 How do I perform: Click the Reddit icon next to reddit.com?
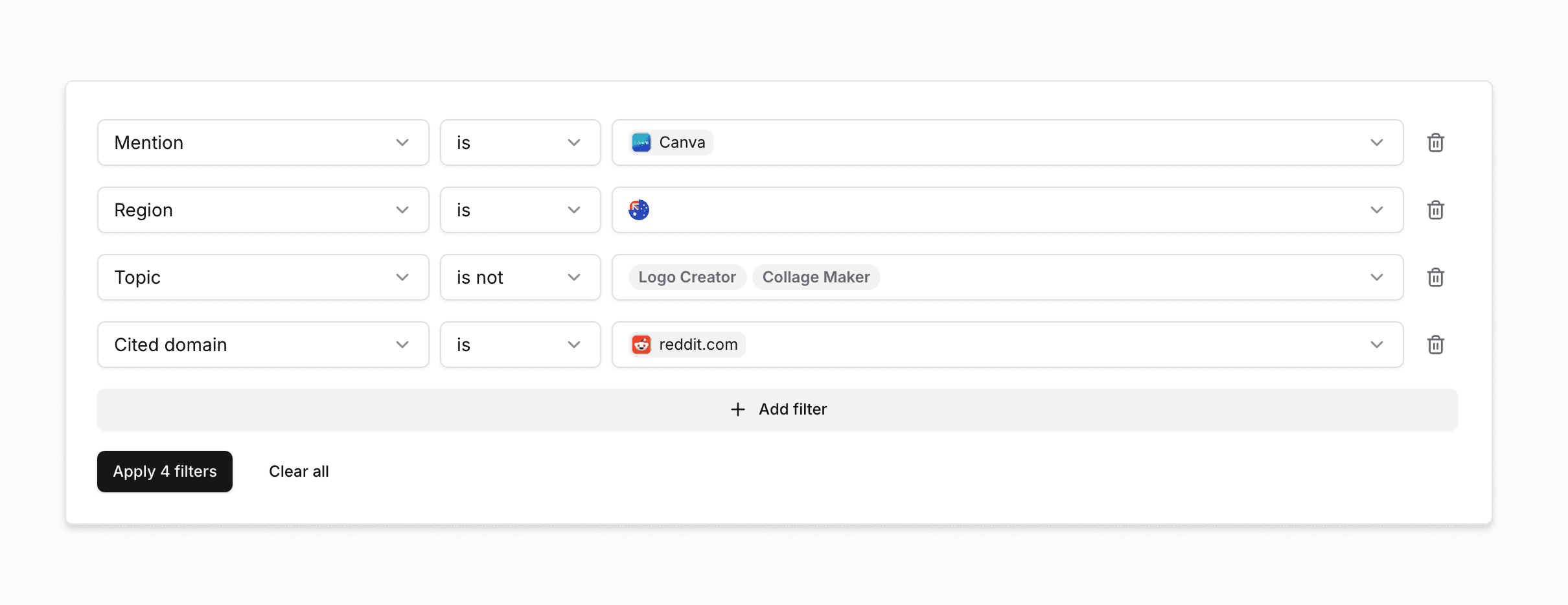[x=641, y=344]
